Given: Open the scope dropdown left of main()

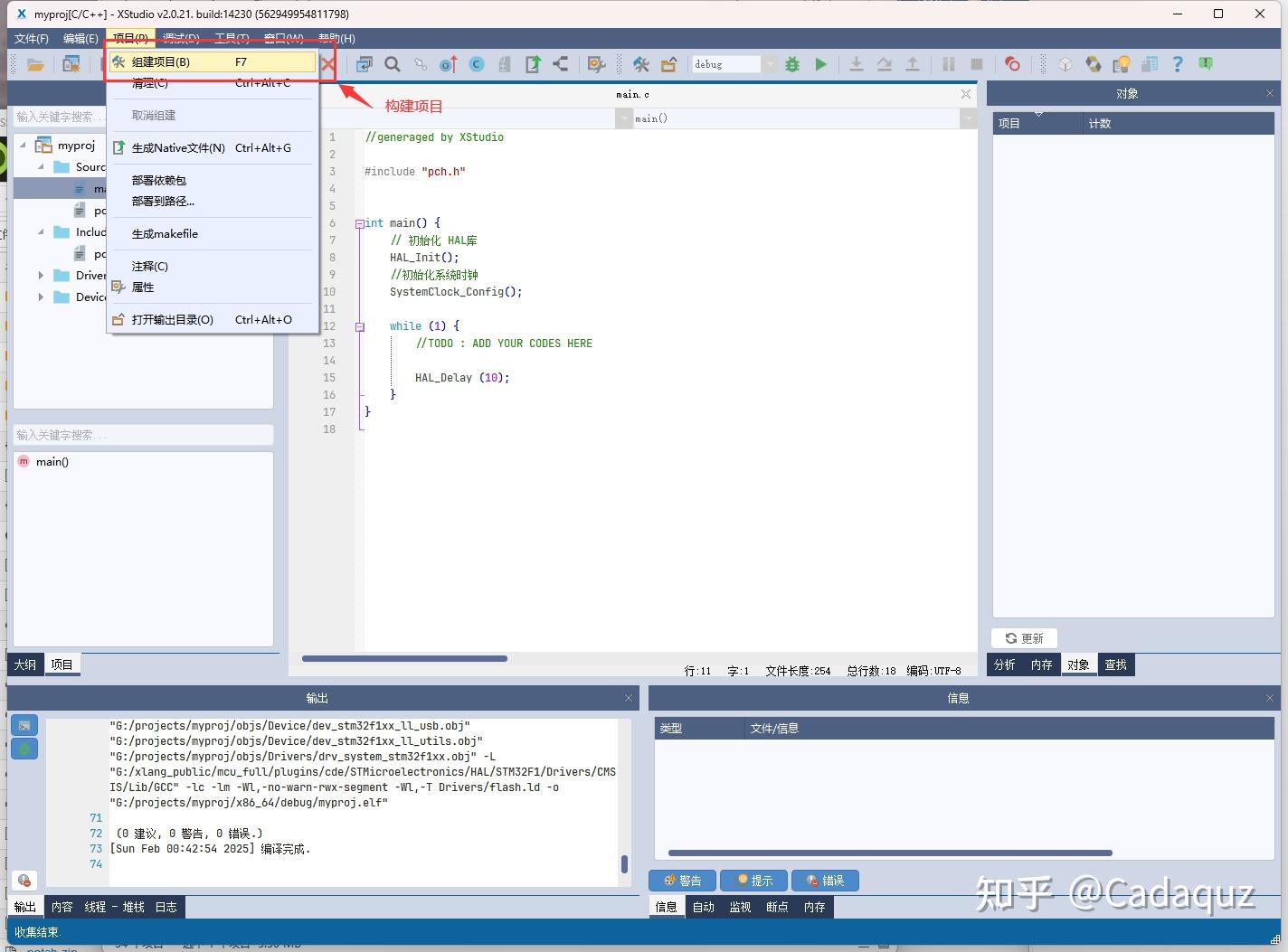Looking at the screenshot, I should click(623, 118).
